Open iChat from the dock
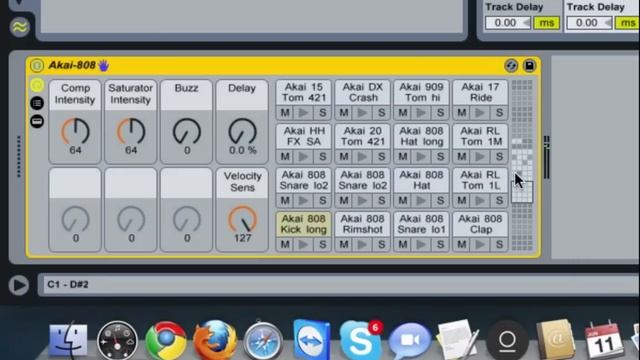 tap(410, 341)
